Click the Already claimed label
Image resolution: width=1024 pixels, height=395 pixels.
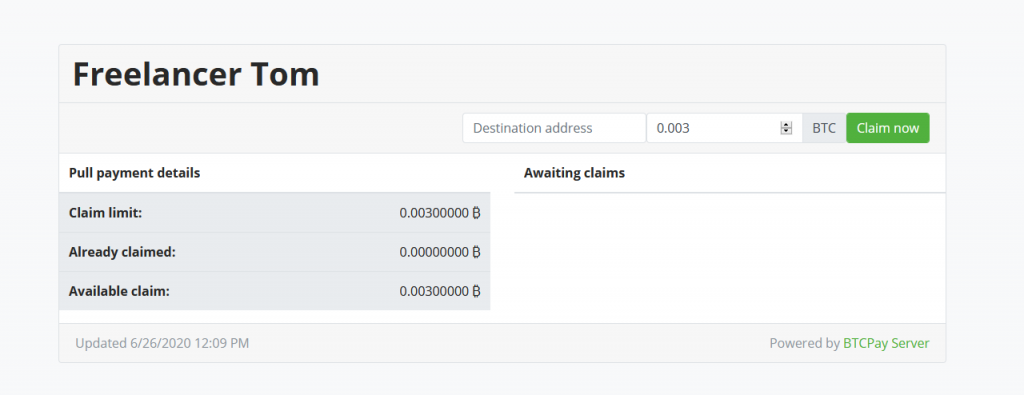122,252
